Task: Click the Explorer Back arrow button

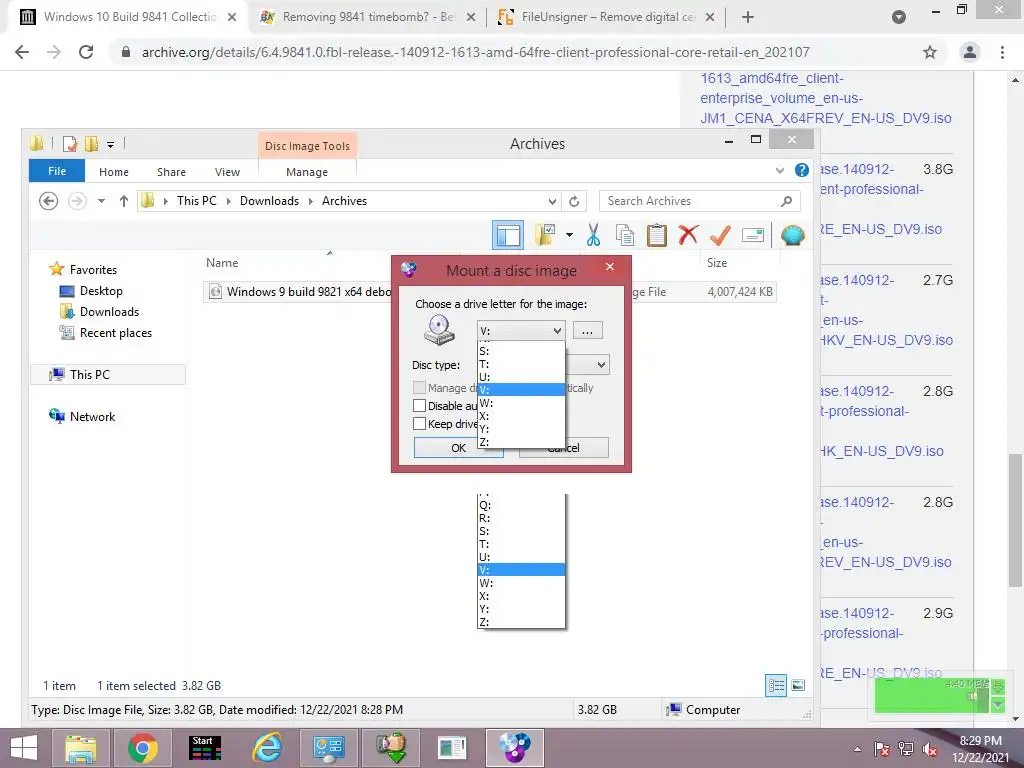Action: pyautogui.click(x=48, y=201)
